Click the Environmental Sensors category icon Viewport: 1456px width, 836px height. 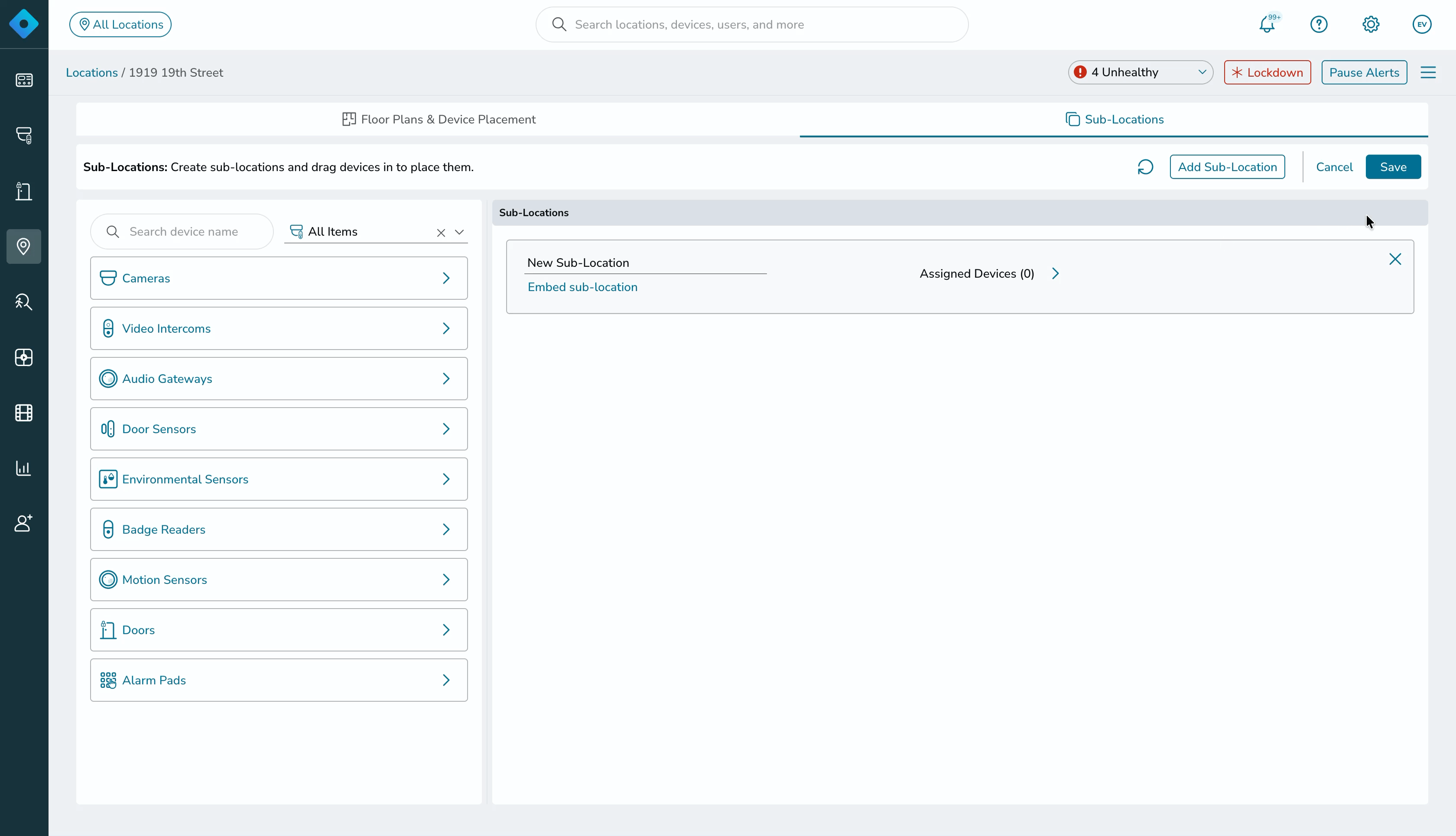point(108,479)
